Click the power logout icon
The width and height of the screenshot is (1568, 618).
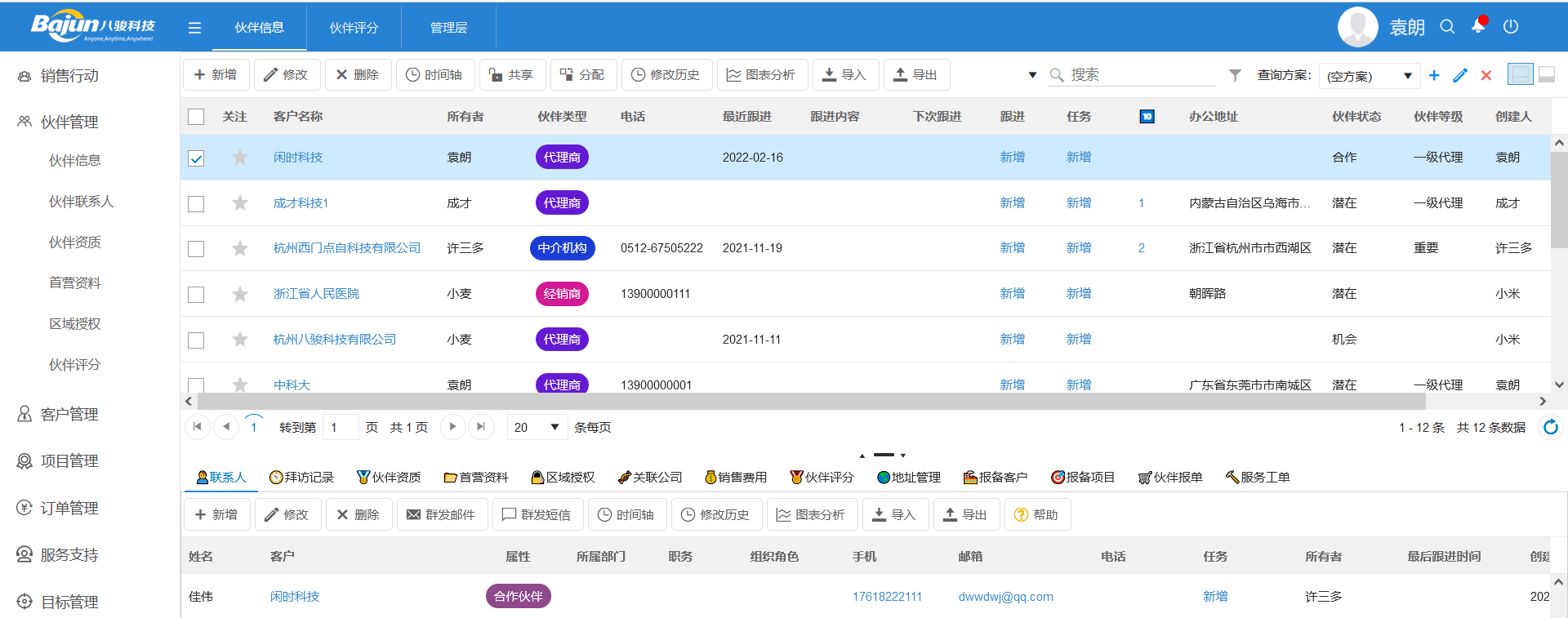tap(1511, 27)
